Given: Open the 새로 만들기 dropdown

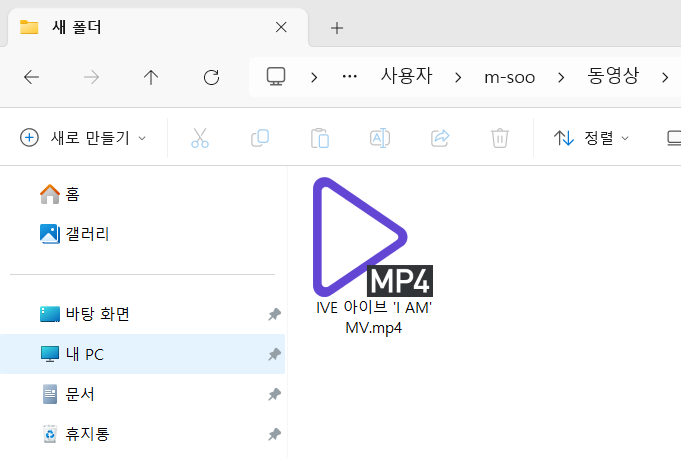Looking at the screenshot, I should pos(83,138).
